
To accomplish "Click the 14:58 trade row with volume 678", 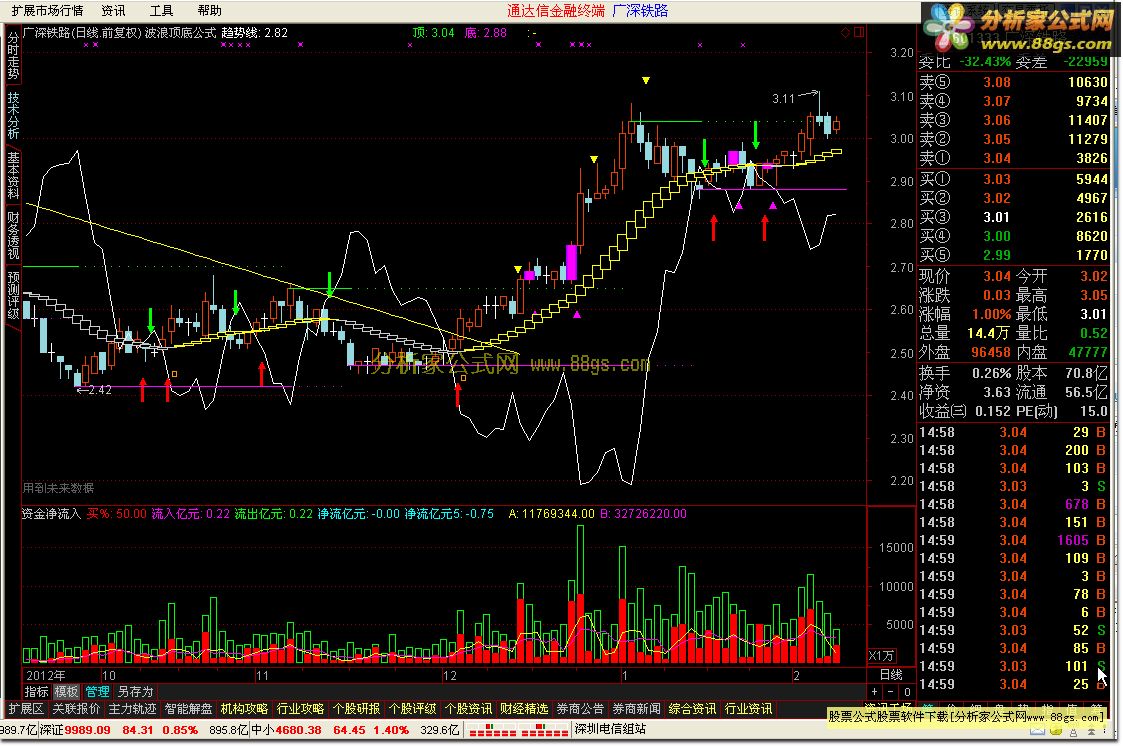I will 1013,504.
